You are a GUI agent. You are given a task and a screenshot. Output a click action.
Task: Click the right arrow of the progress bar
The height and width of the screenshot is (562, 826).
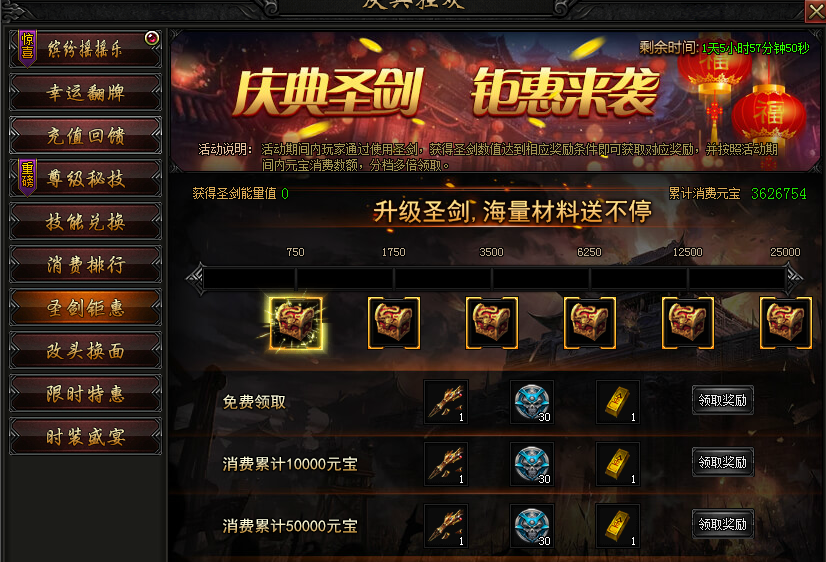point(794,277)
